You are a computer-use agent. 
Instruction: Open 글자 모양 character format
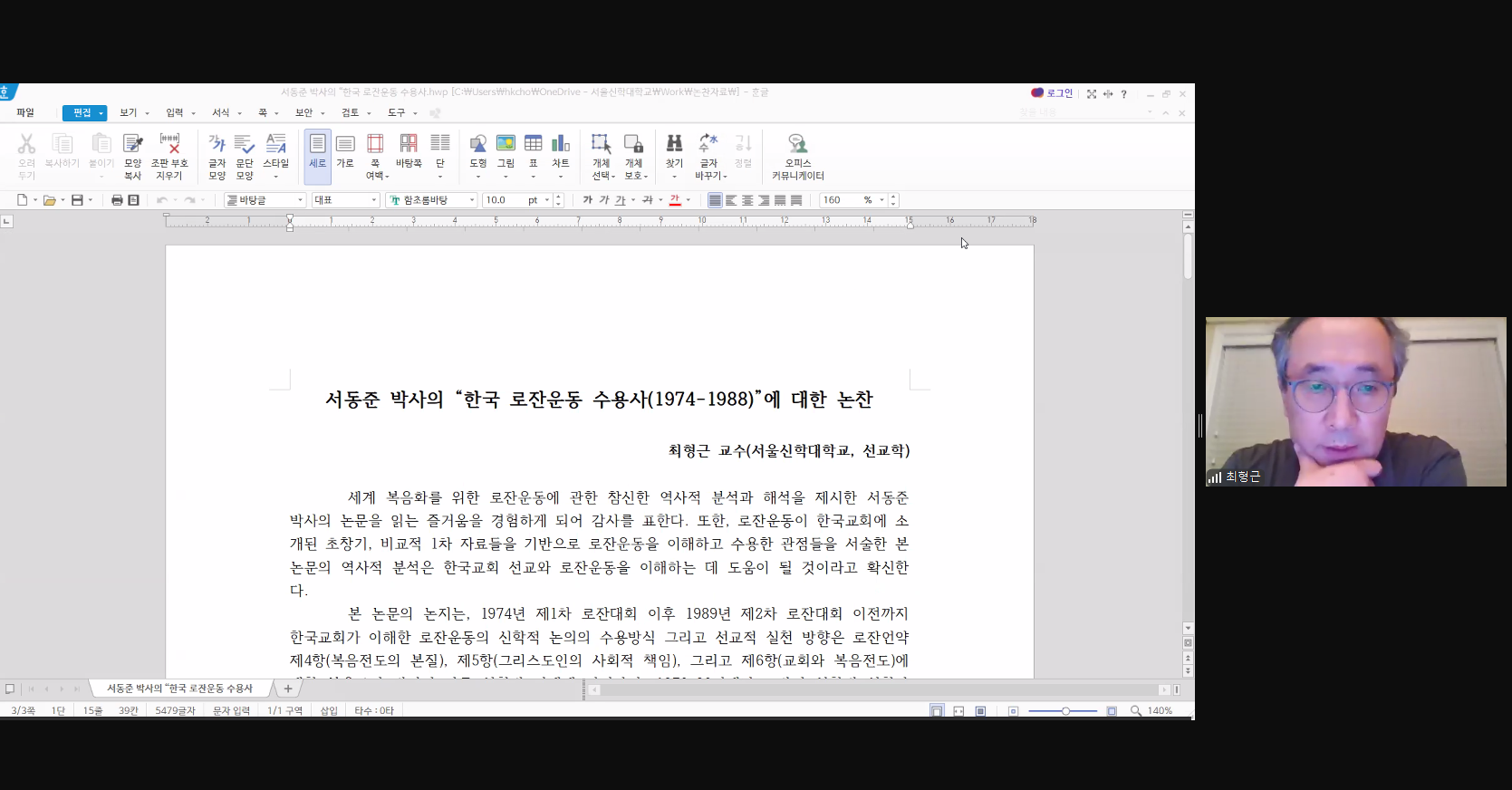click(x=217, y=156)
